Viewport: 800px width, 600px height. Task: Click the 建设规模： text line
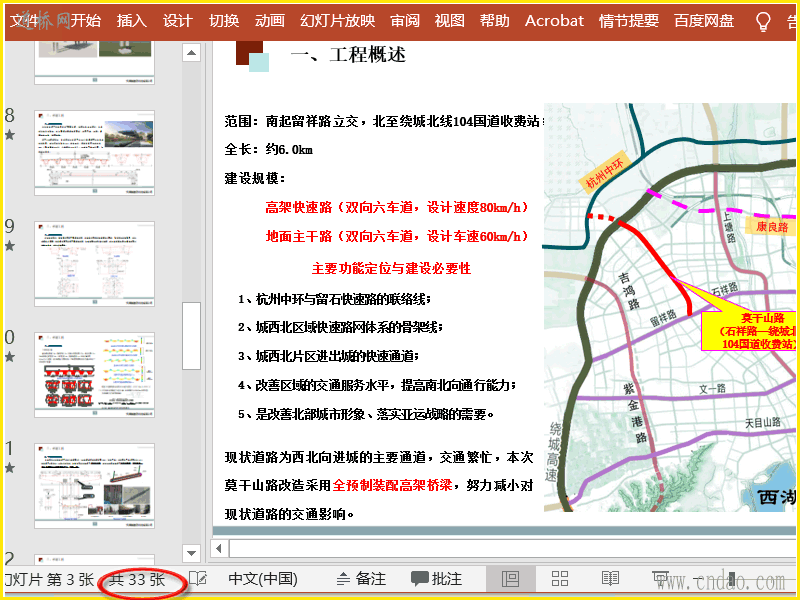tap(255, 178)
